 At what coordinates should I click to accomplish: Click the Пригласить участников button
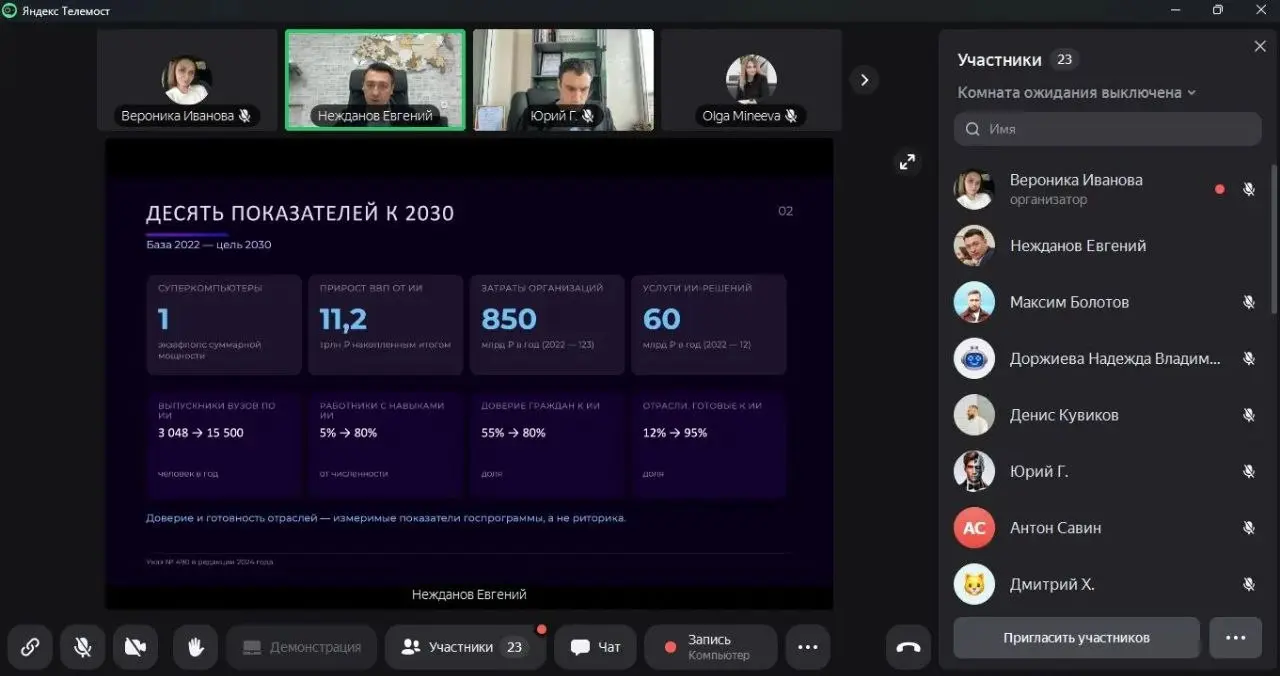pos(1076,637)
